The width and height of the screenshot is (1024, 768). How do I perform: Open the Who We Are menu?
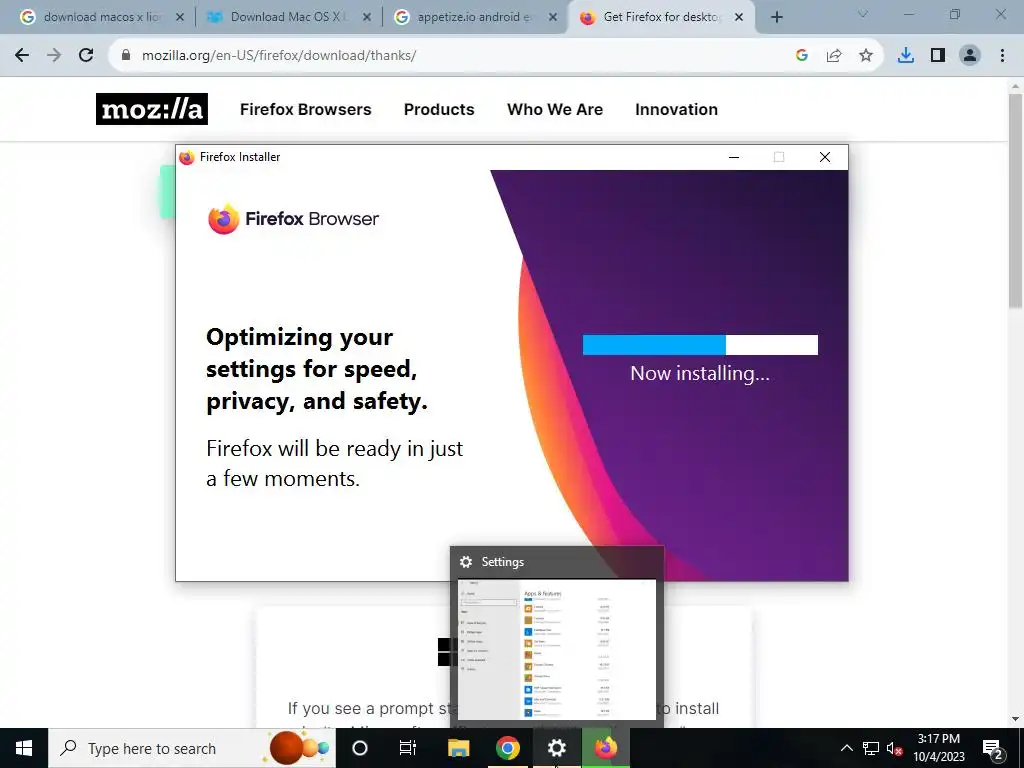(x=555, y=109)
